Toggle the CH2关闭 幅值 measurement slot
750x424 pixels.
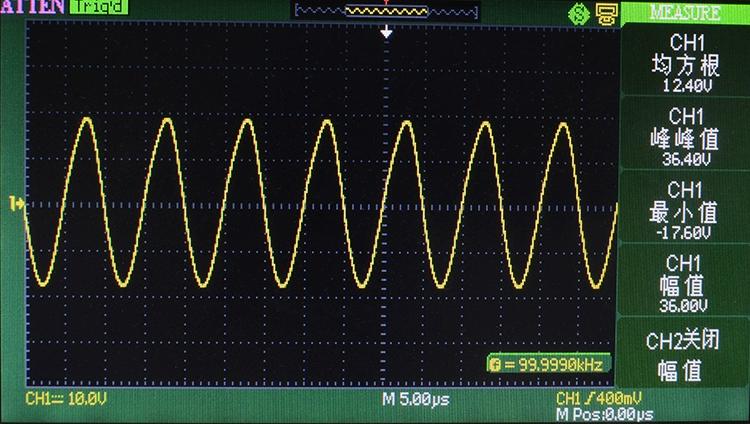coord(684,355)
